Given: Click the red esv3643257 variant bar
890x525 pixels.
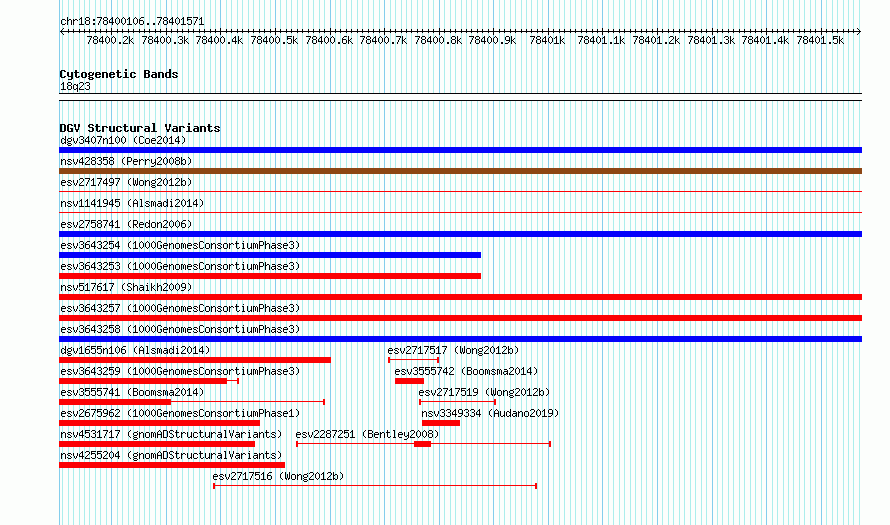Looking at the screenshot, I should 460,318.
